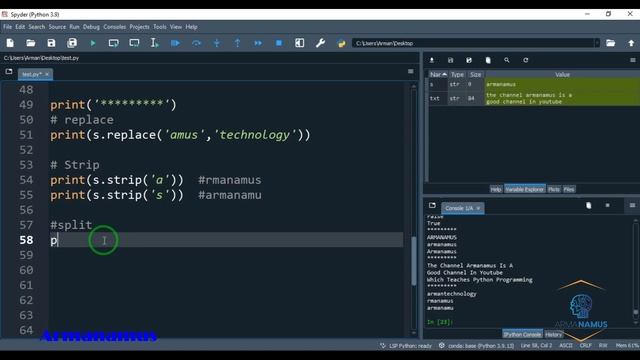Step out of function (up arrow) debugger icon
The height and width of the screenshot is (360, 640).
coord(238,43)
